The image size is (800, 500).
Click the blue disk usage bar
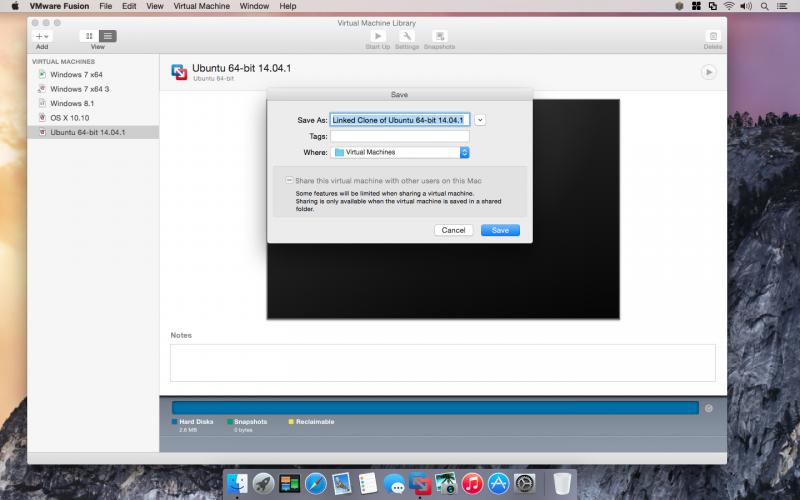tap(435, 408)
